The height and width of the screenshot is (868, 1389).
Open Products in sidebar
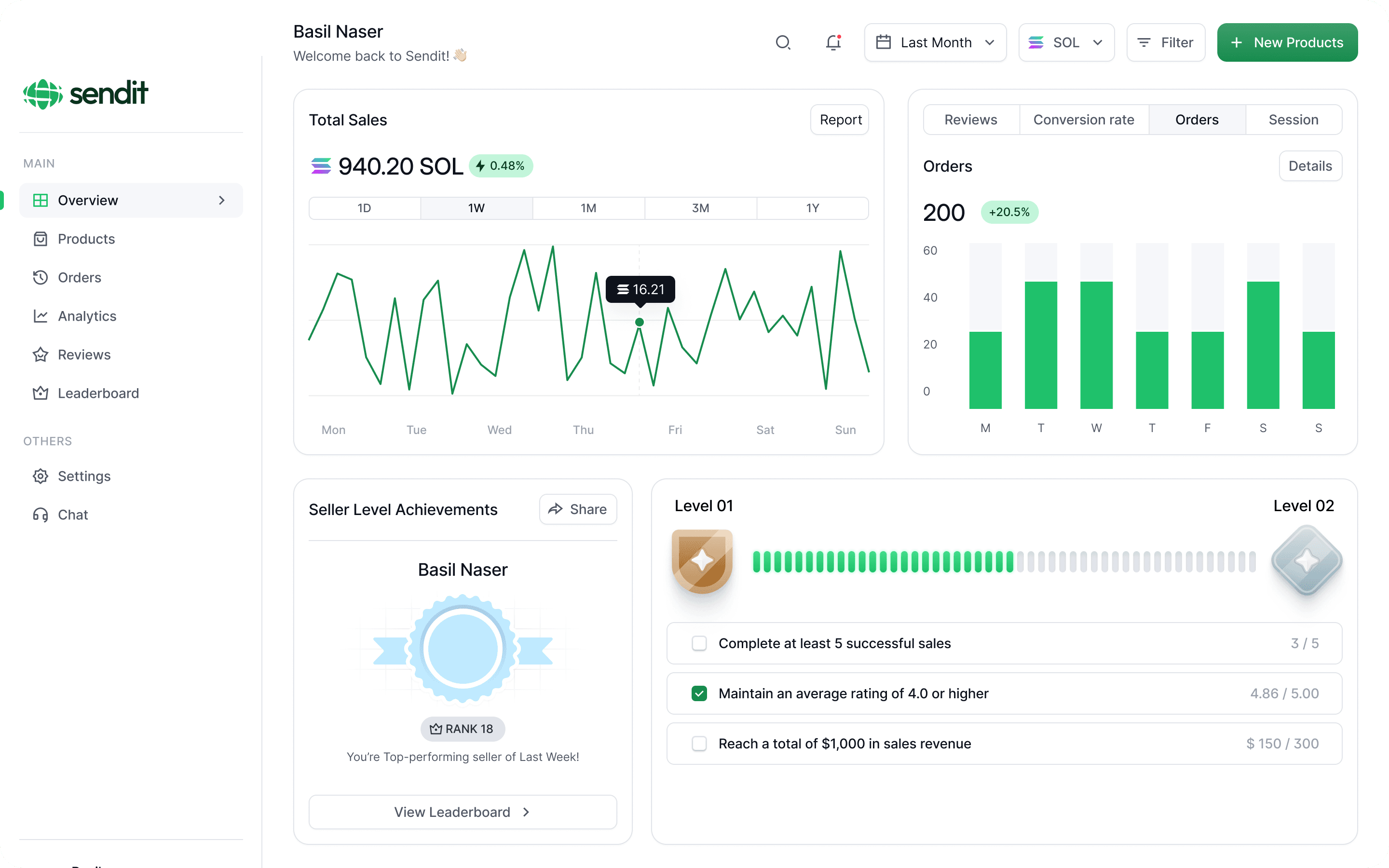click(x=86, y=239)
